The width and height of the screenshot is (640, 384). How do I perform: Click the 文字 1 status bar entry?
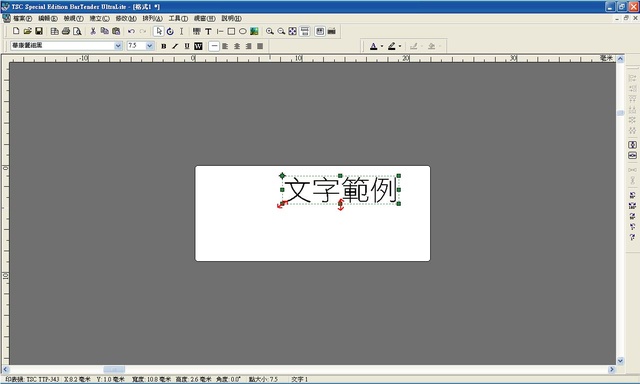(300, 379)
